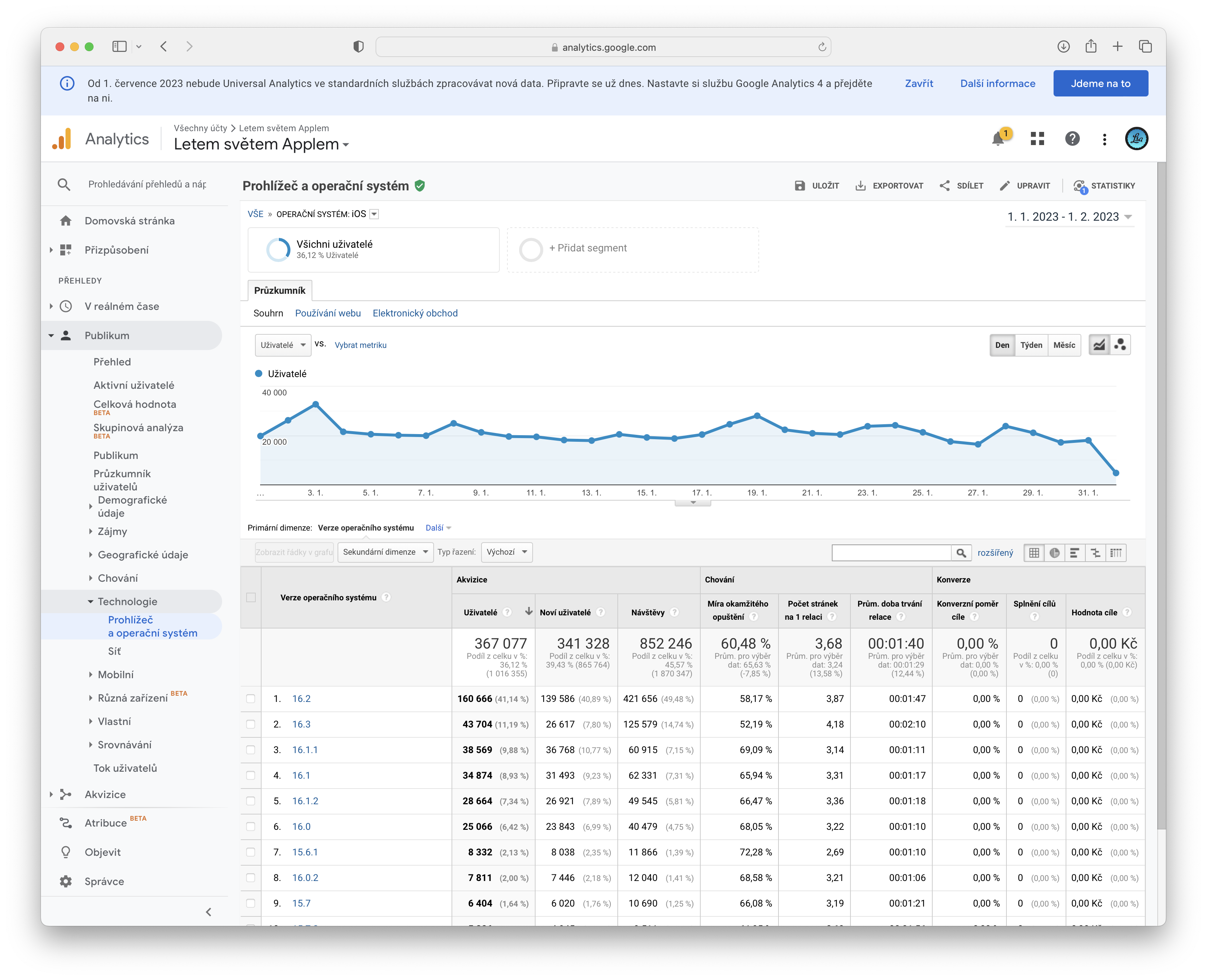
Task: Open the Google apps grid icon
Action: (1037, 138)
